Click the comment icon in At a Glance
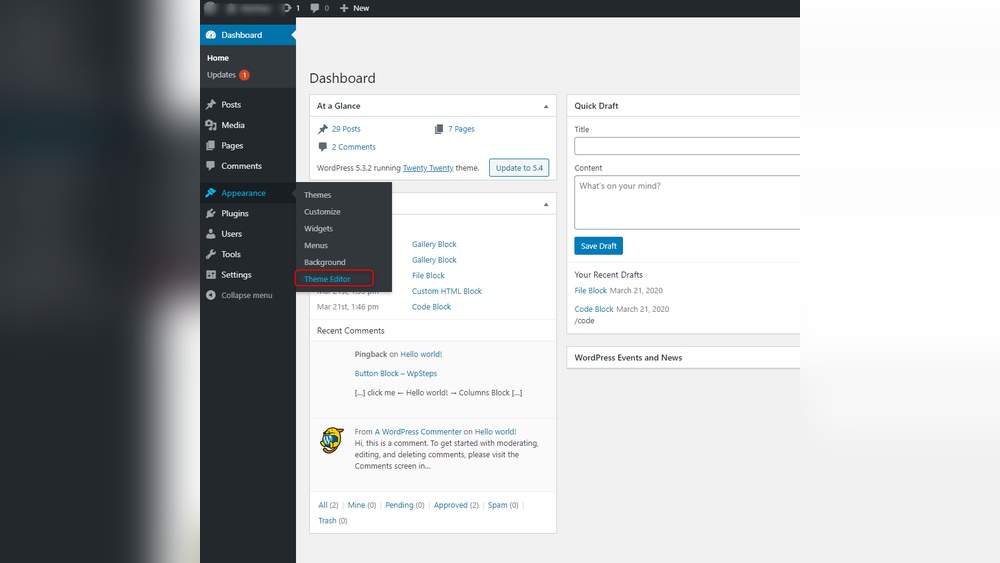Image resolution: width=1000 pixels, height=563 pixels. pos(323,147)
